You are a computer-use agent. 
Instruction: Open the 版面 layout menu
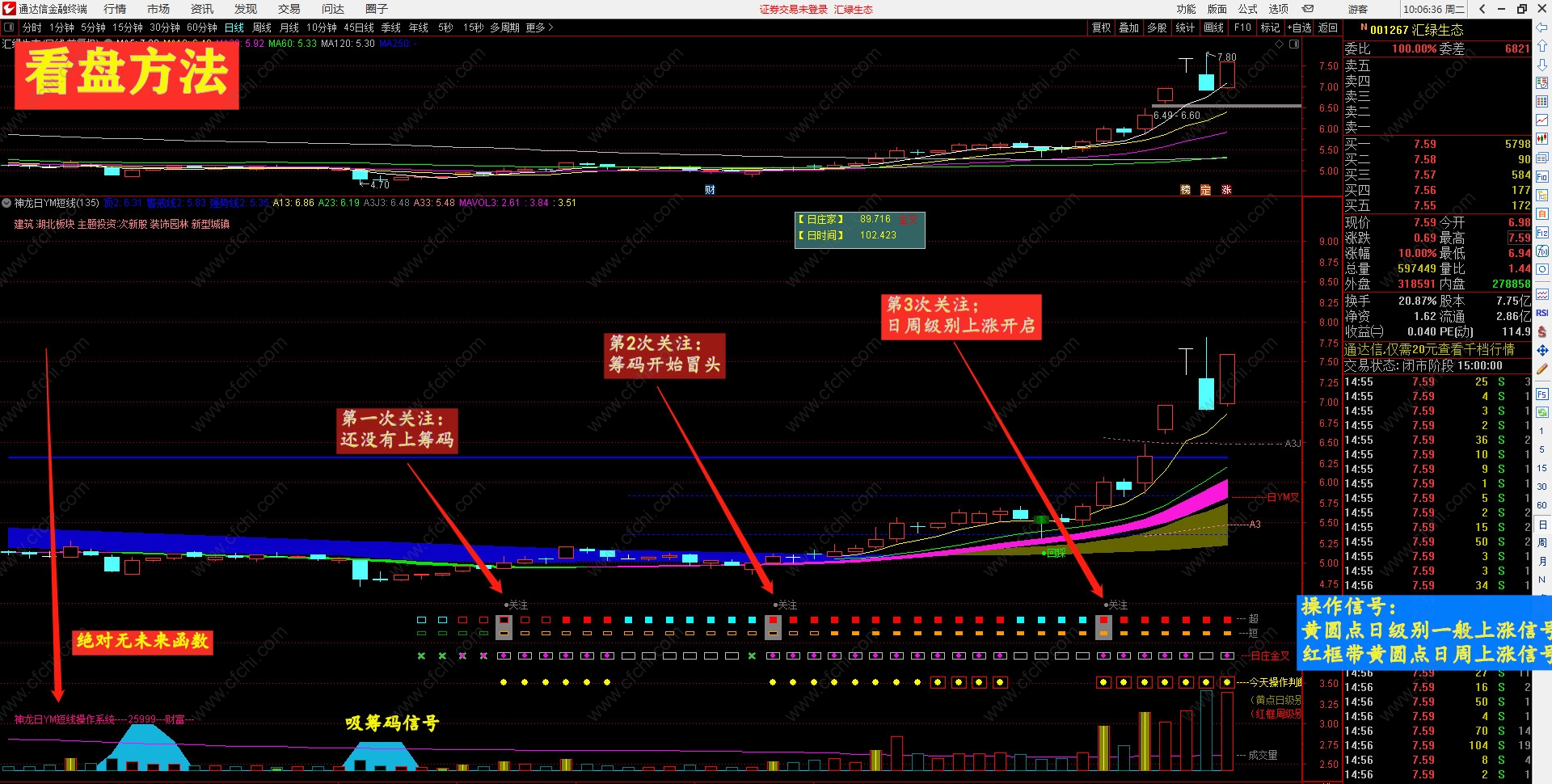pyautogui.click(x=1217, y=9)
